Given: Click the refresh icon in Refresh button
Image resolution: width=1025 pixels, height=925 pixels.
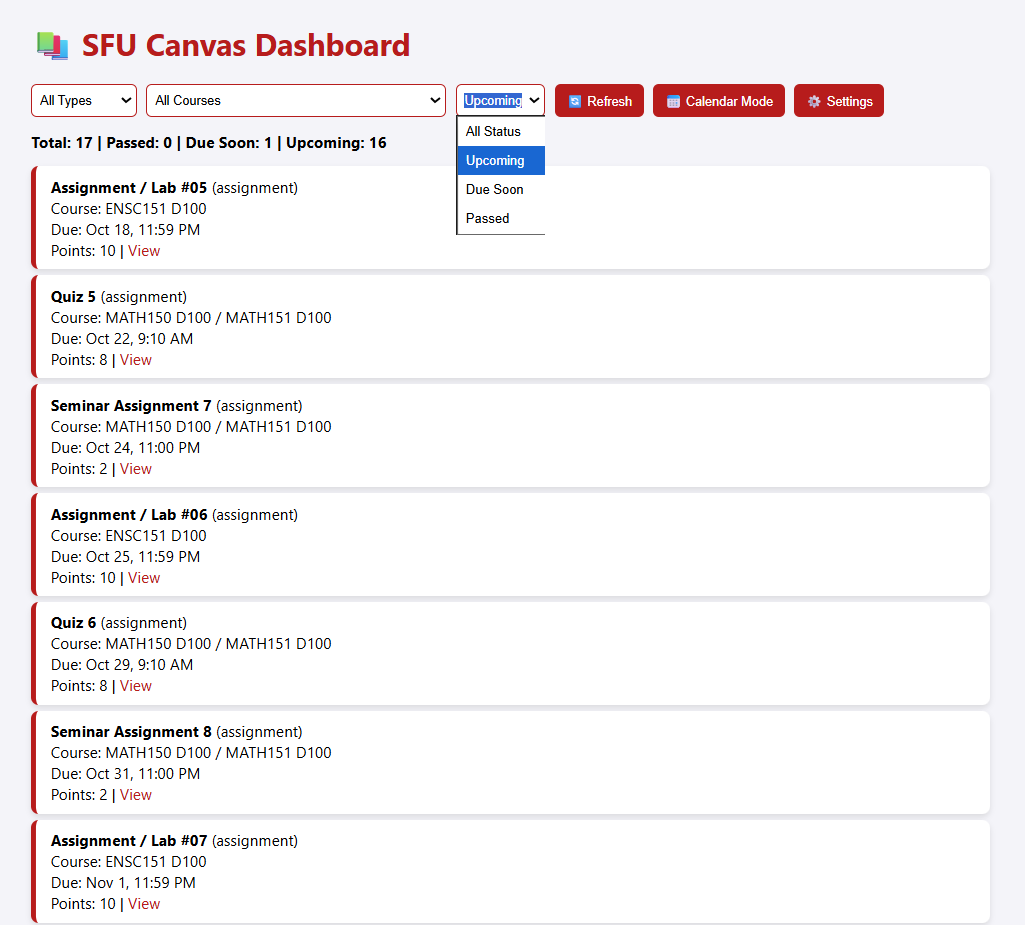Looking at the screenshot, I should pyautogui.click(x=575, y=101).
